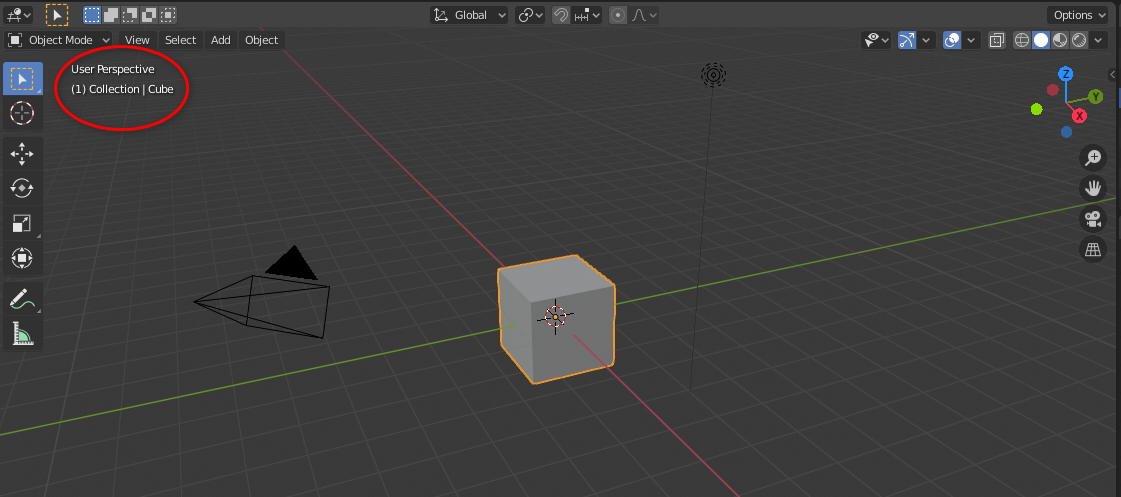Switch to wireframe viewport shading
1121x497 pixels.
click(x=1022, y=40)
